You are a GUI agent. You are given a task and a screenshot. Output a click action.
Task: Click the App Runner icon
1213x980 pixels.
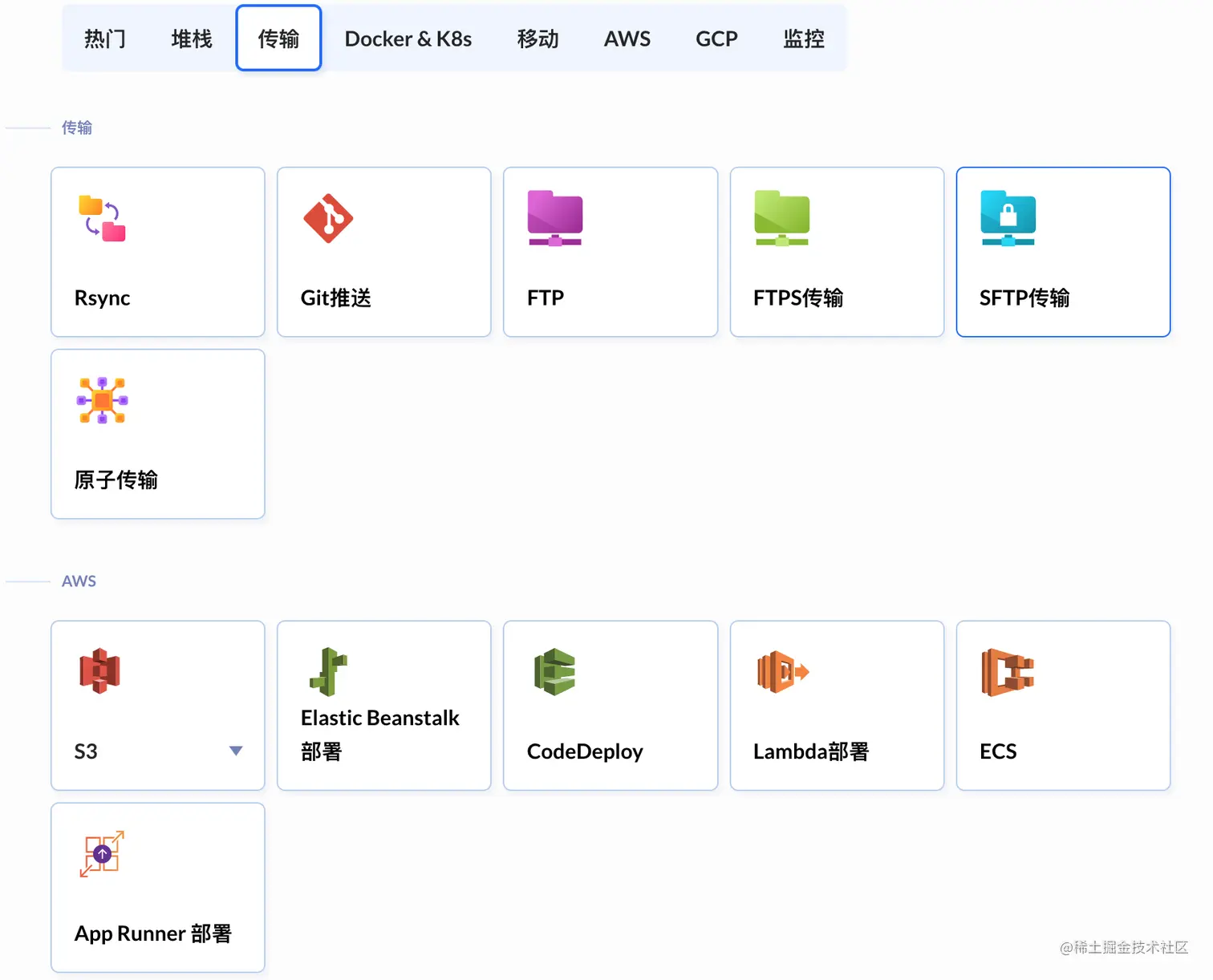pos(102,853)
